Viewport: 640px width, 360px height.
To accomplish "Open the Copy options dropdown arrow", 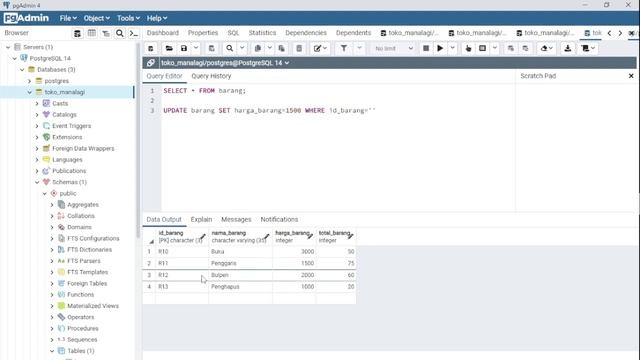I will tap(270, 48).
